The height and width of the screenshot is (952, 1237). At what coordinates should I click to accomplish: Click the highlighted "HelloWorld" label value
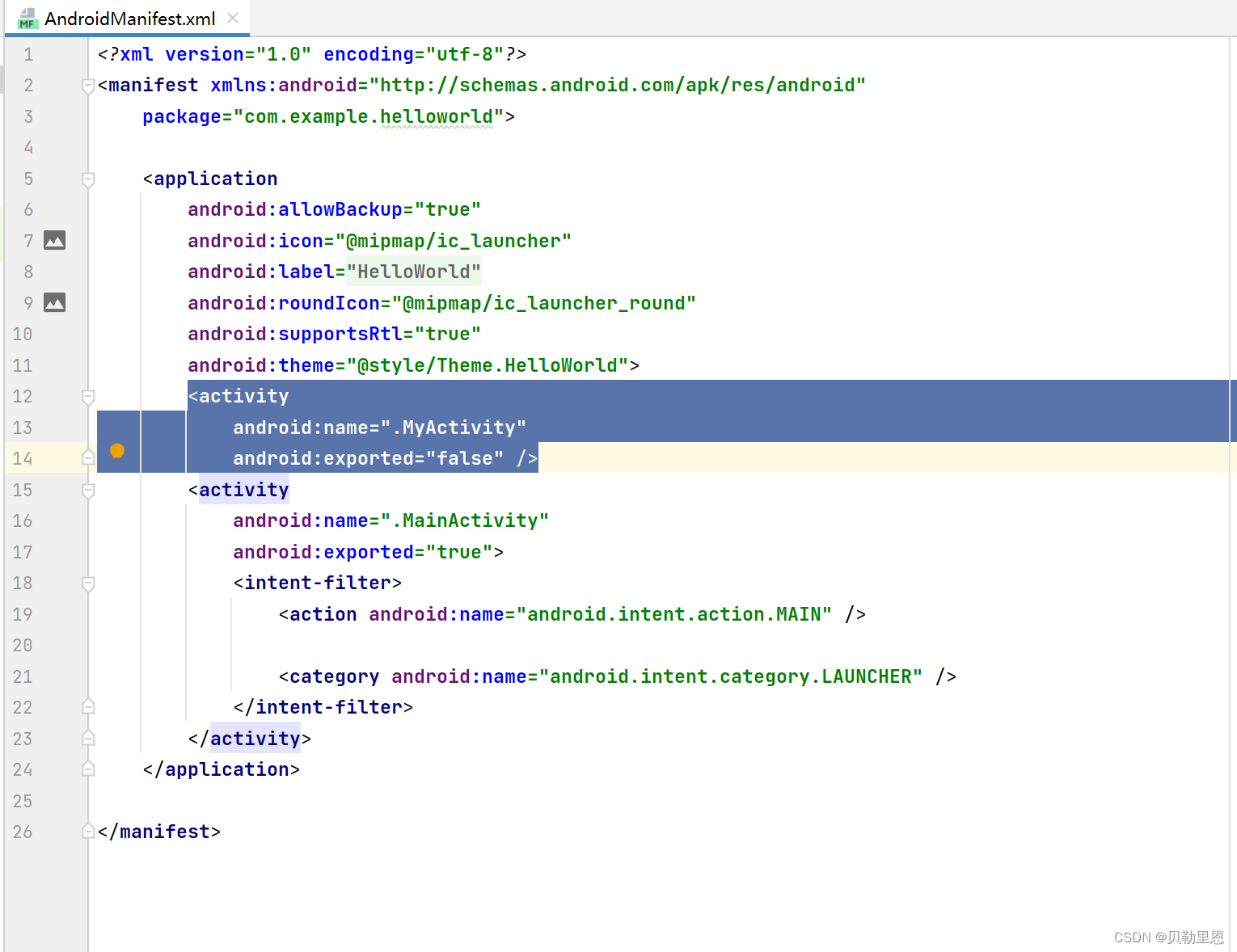414,272
